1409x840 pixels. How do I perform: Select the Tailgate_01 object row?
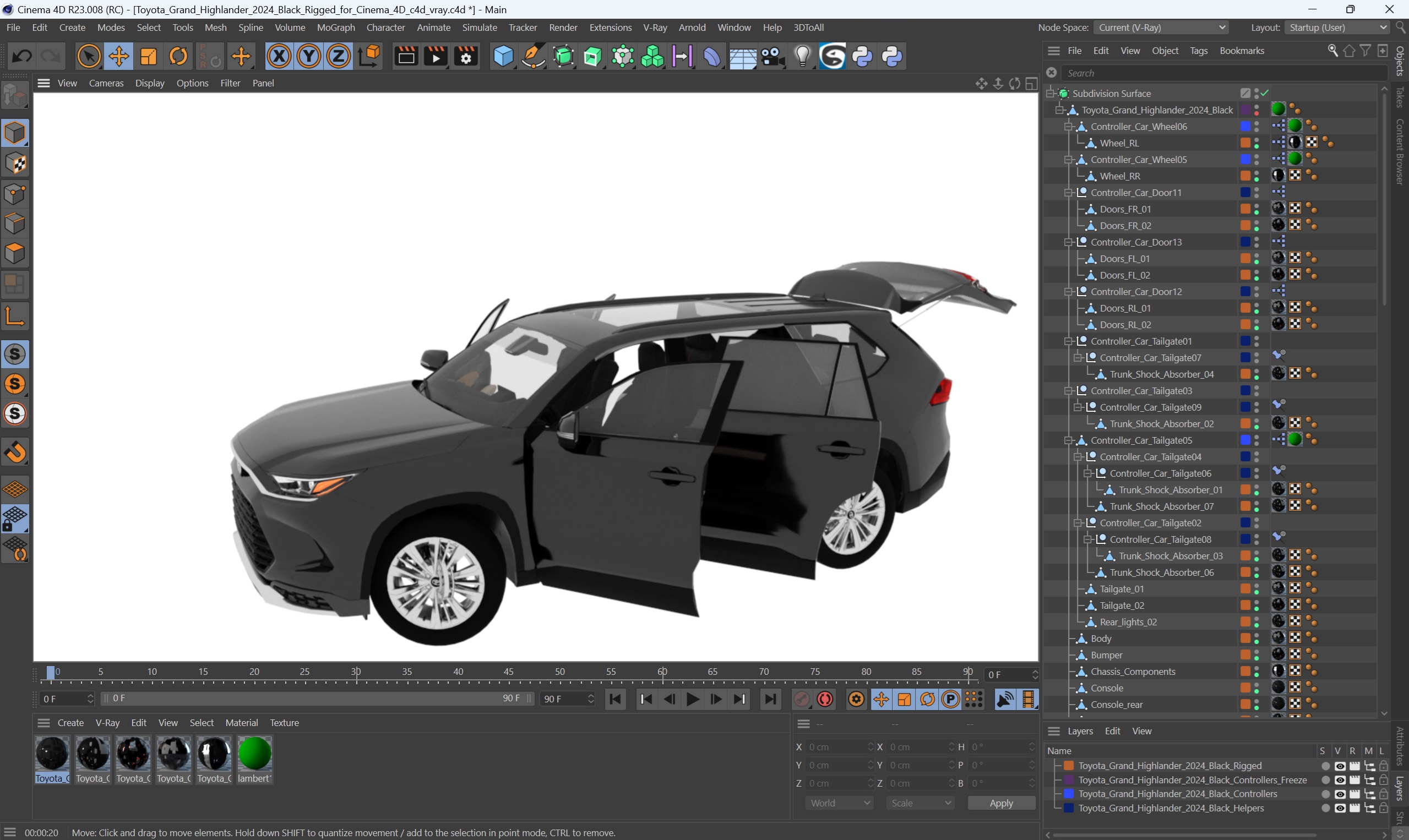tap(1122, 589)
